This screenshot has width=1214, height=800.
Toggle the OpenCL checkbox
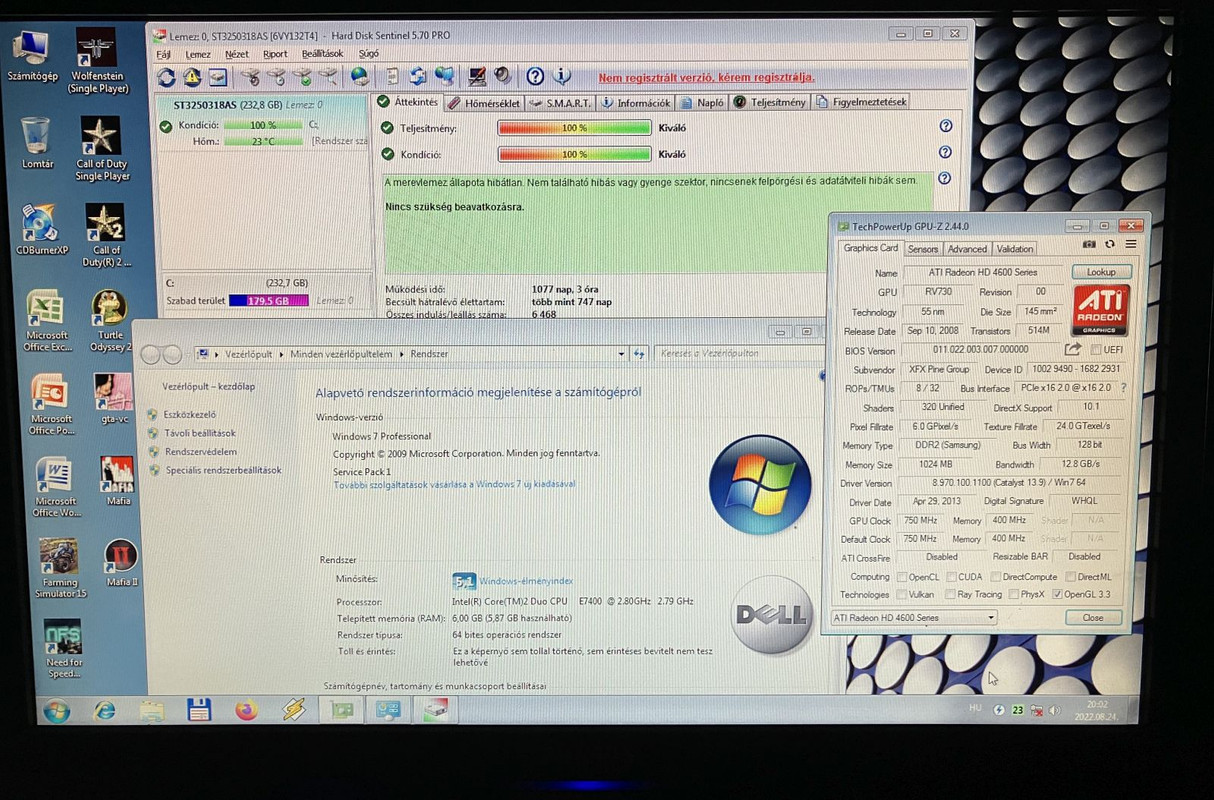(x=902, y=577)
